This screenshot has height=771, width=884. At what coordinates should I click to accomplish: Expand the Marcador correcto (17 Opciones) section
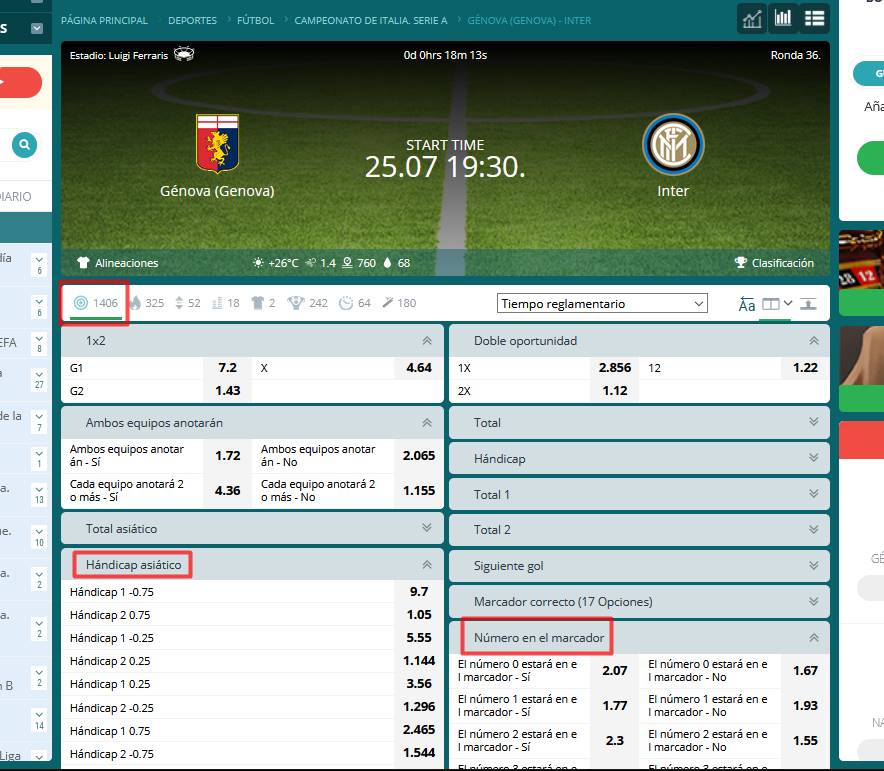[x=639, y=601]
